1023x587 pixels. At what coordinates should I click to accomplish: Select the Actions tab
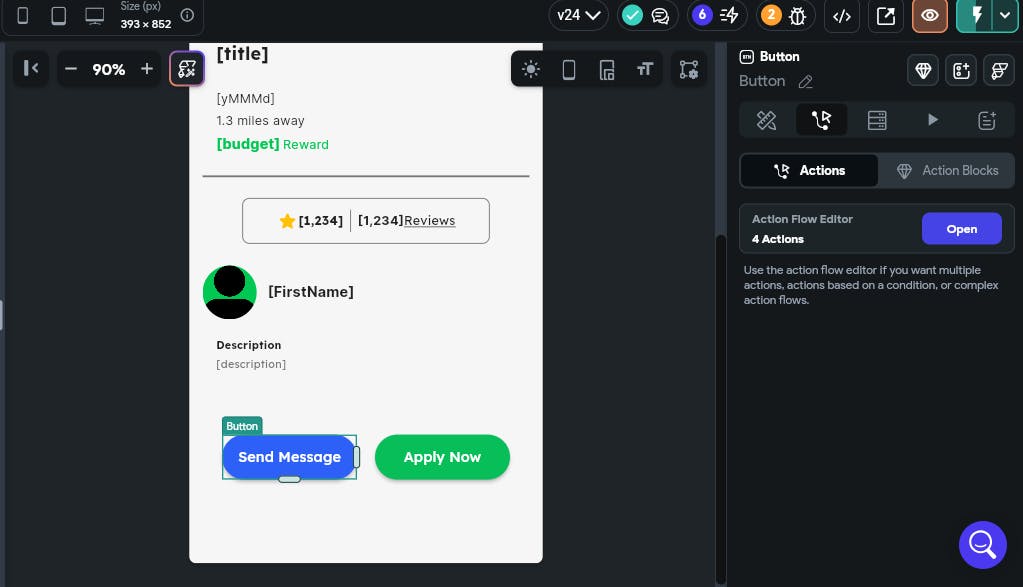pyautogui.click(x=809, y=170)
